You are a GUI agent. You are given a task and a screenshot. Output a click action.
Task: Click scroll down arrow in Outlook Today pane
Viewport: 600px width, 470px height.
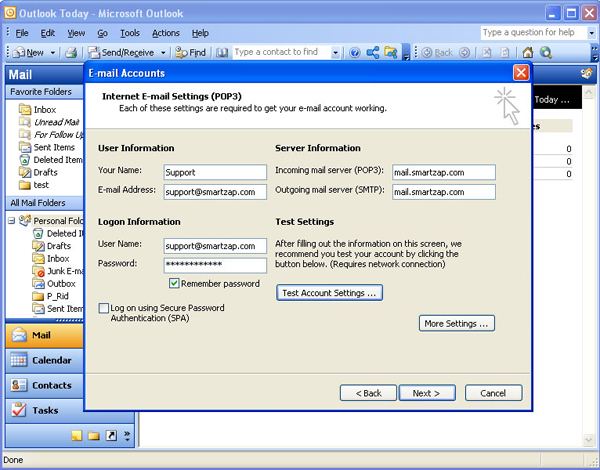click(x=589, y=440)
